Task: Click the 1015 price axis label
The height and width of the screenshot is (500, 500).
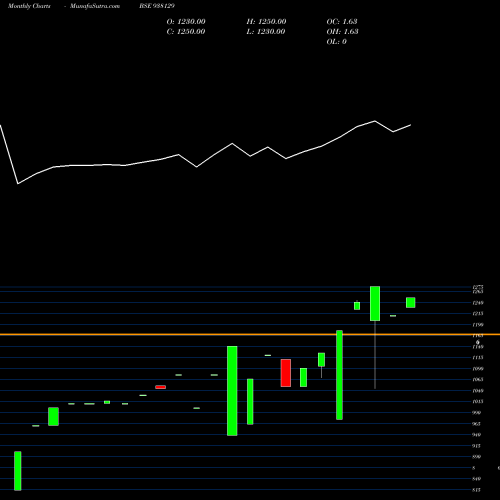Action: pos(478,401)
